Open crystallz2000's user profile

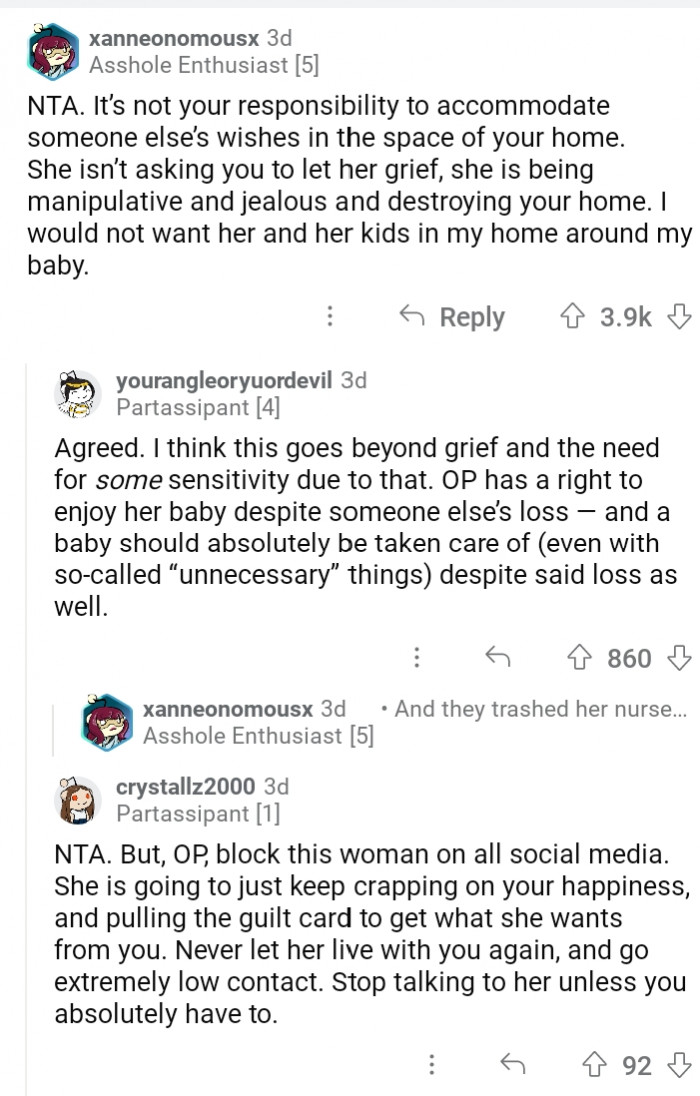(186, 786)
